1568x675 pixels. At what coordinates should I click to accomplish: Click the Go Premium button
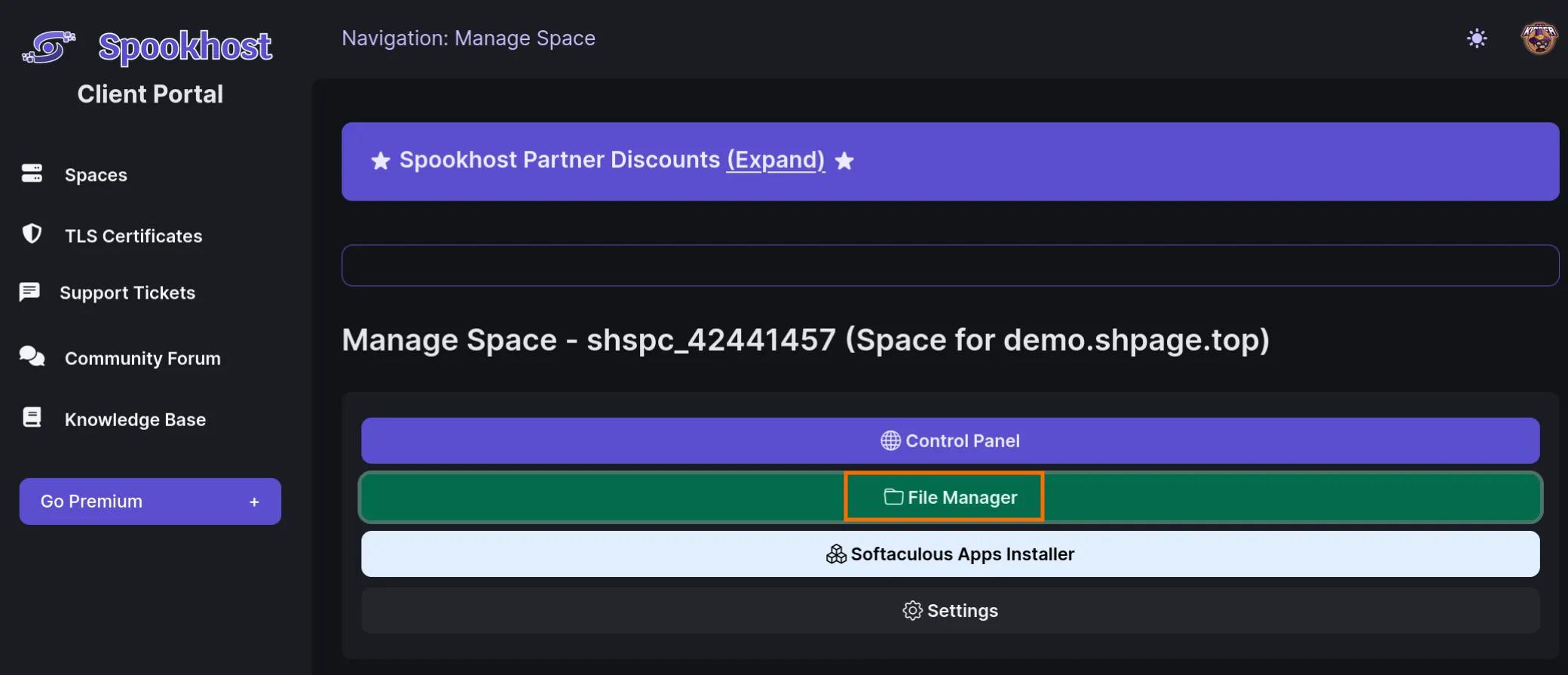pyautogui.click(x=150, y=502)
